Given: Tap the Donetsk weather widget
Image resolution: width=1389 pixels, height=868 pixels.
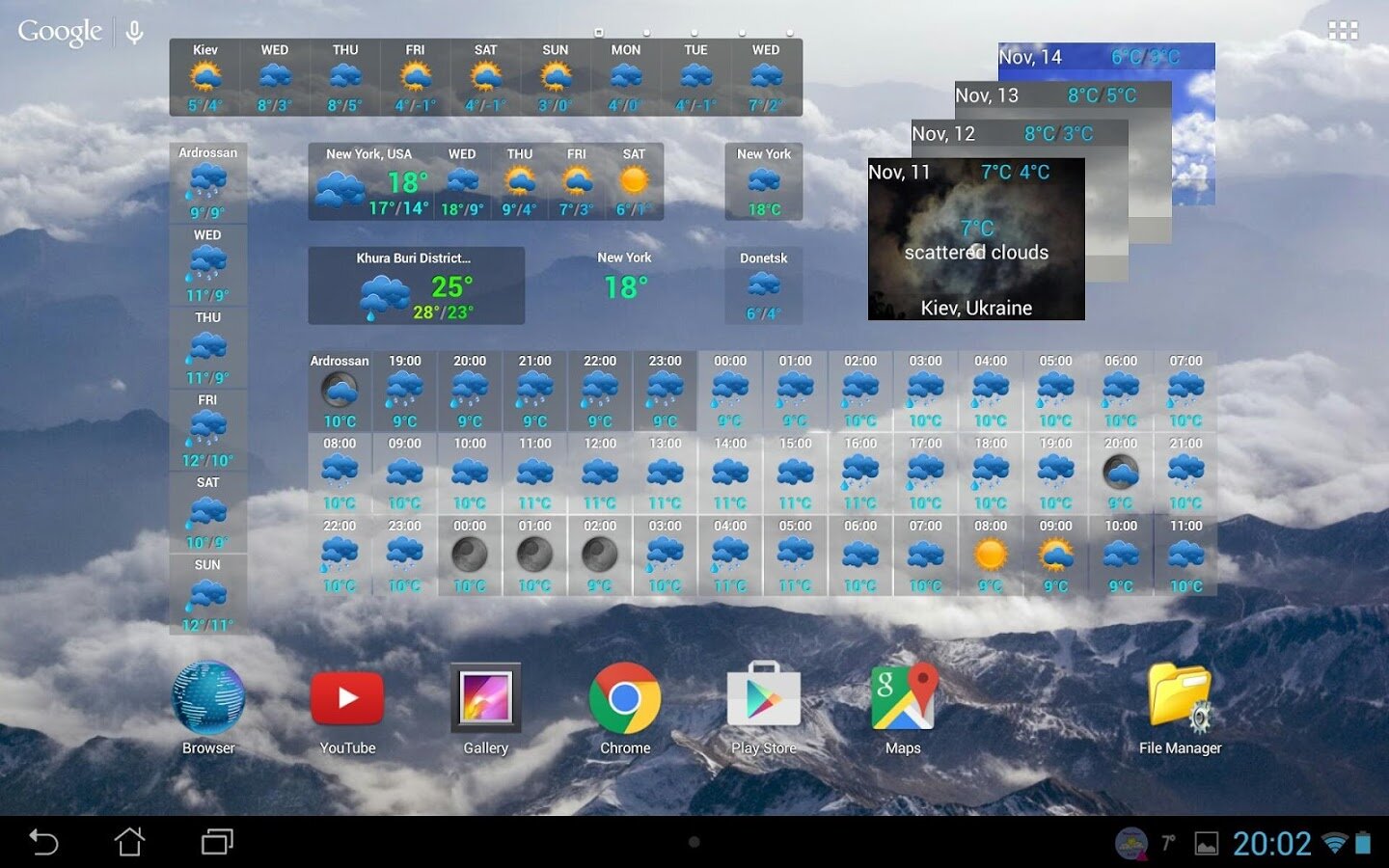Looking at the screenshot, I should point(763,285).
